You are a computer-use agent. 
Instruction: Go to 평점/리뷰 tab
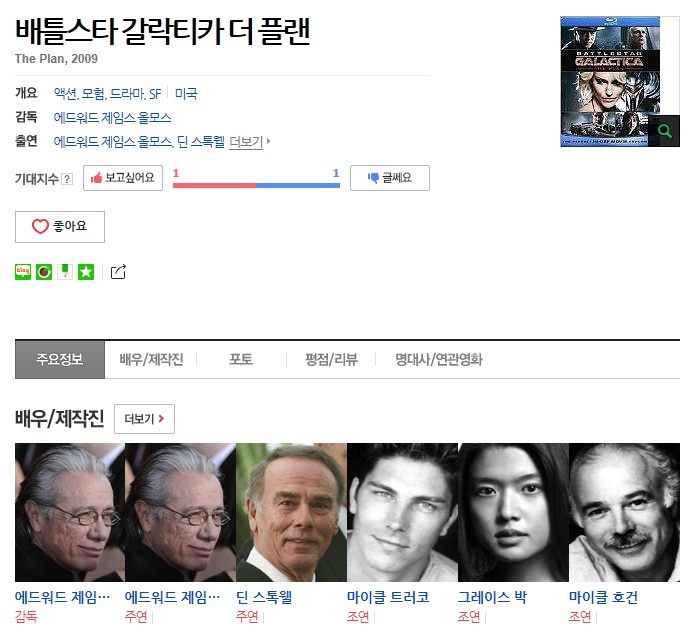point(331,360)
